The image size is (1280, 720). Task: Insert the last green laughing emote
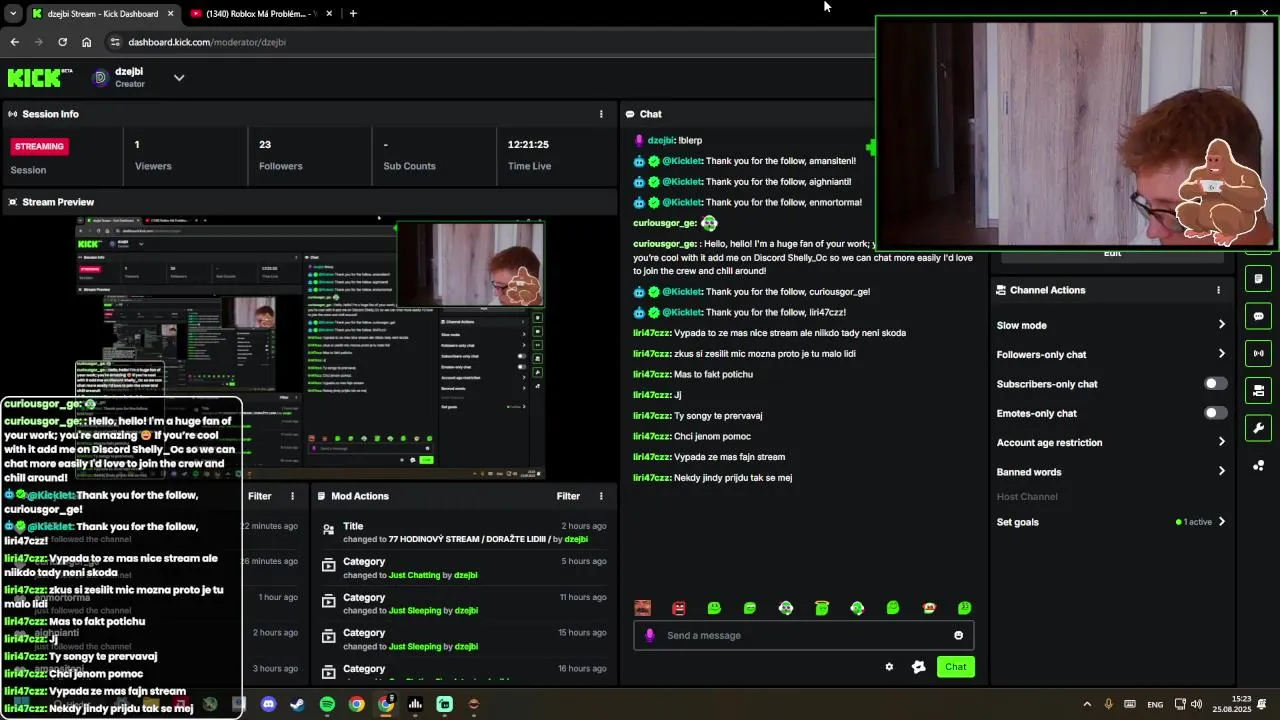click(965, 608)
